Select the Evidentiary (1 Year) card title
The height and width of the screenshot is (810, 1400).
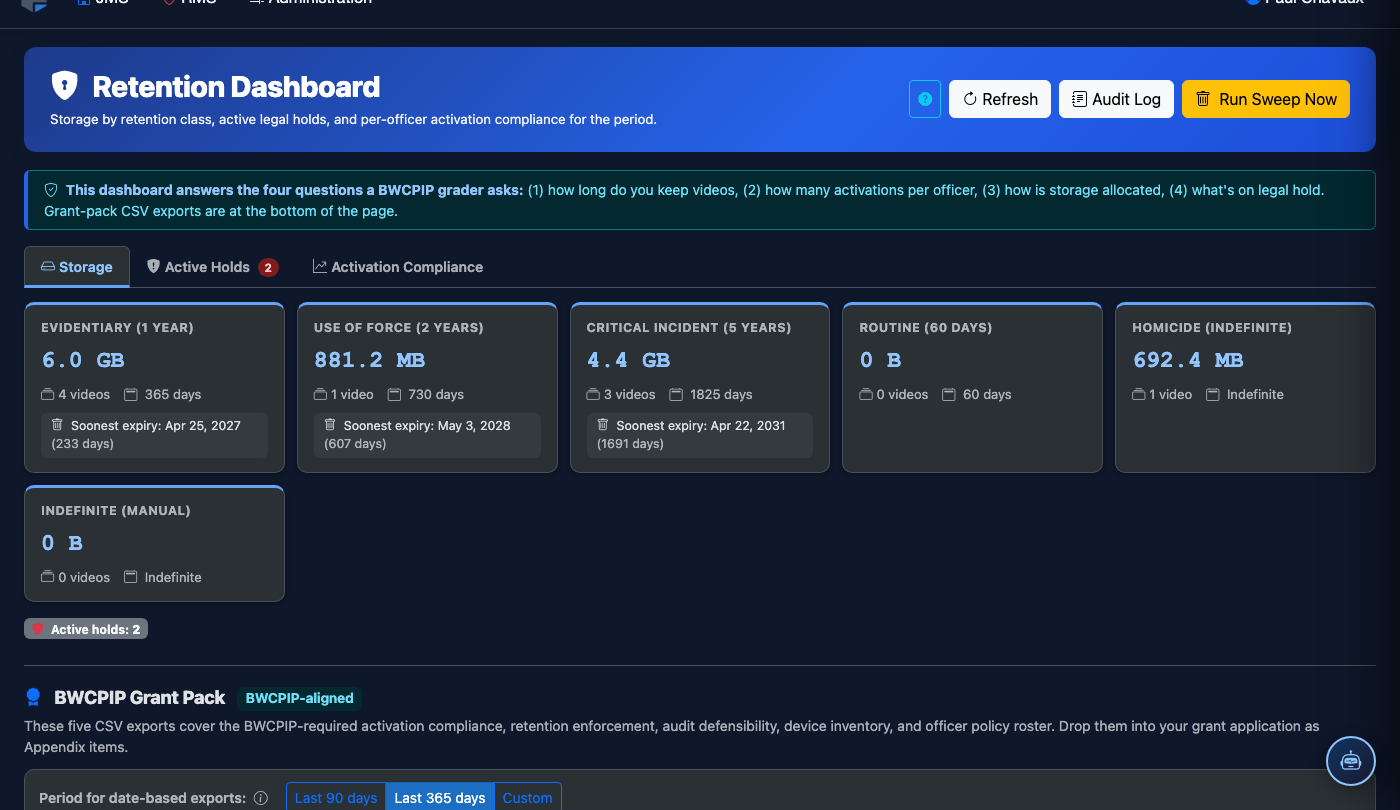pos(117,327)
